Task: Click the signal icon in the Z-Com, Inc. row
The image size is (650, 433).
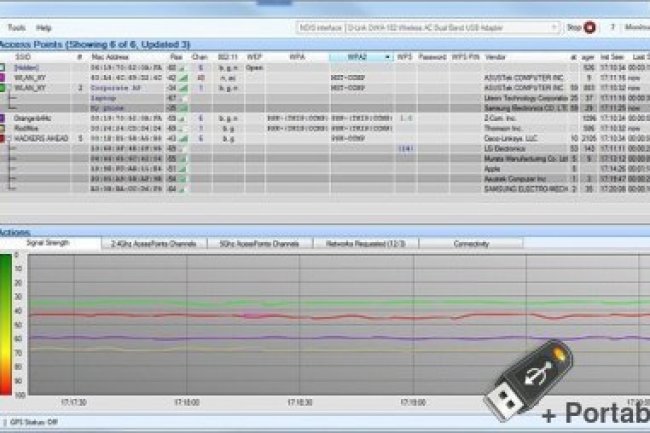Action: pyautogui.click(x=183, y=119)
